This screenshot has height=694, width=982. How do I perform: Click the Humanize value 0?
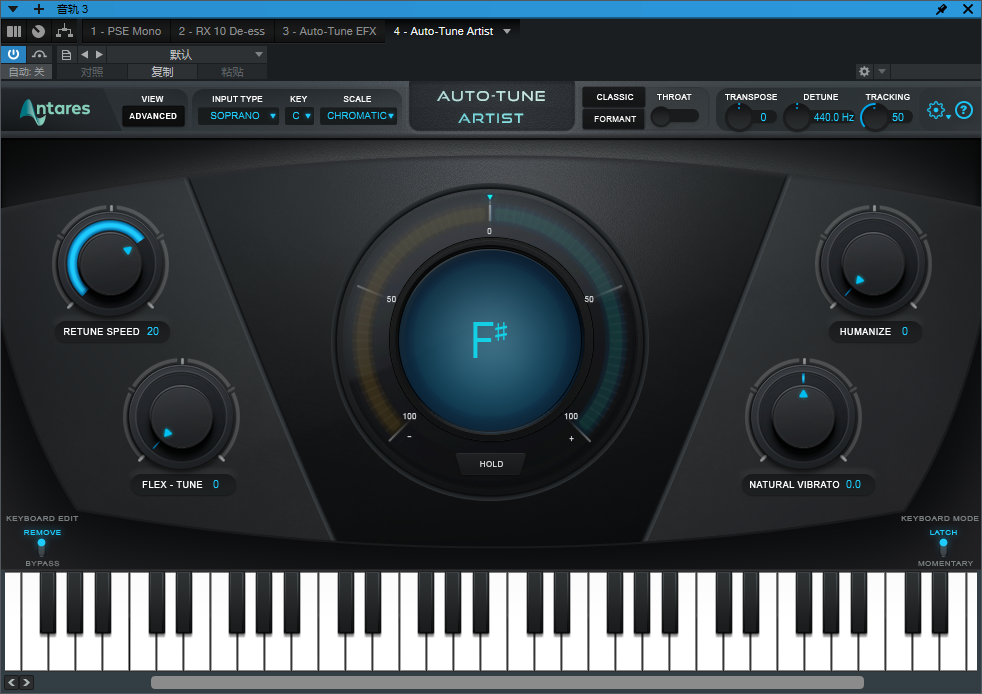click(905, 331)
